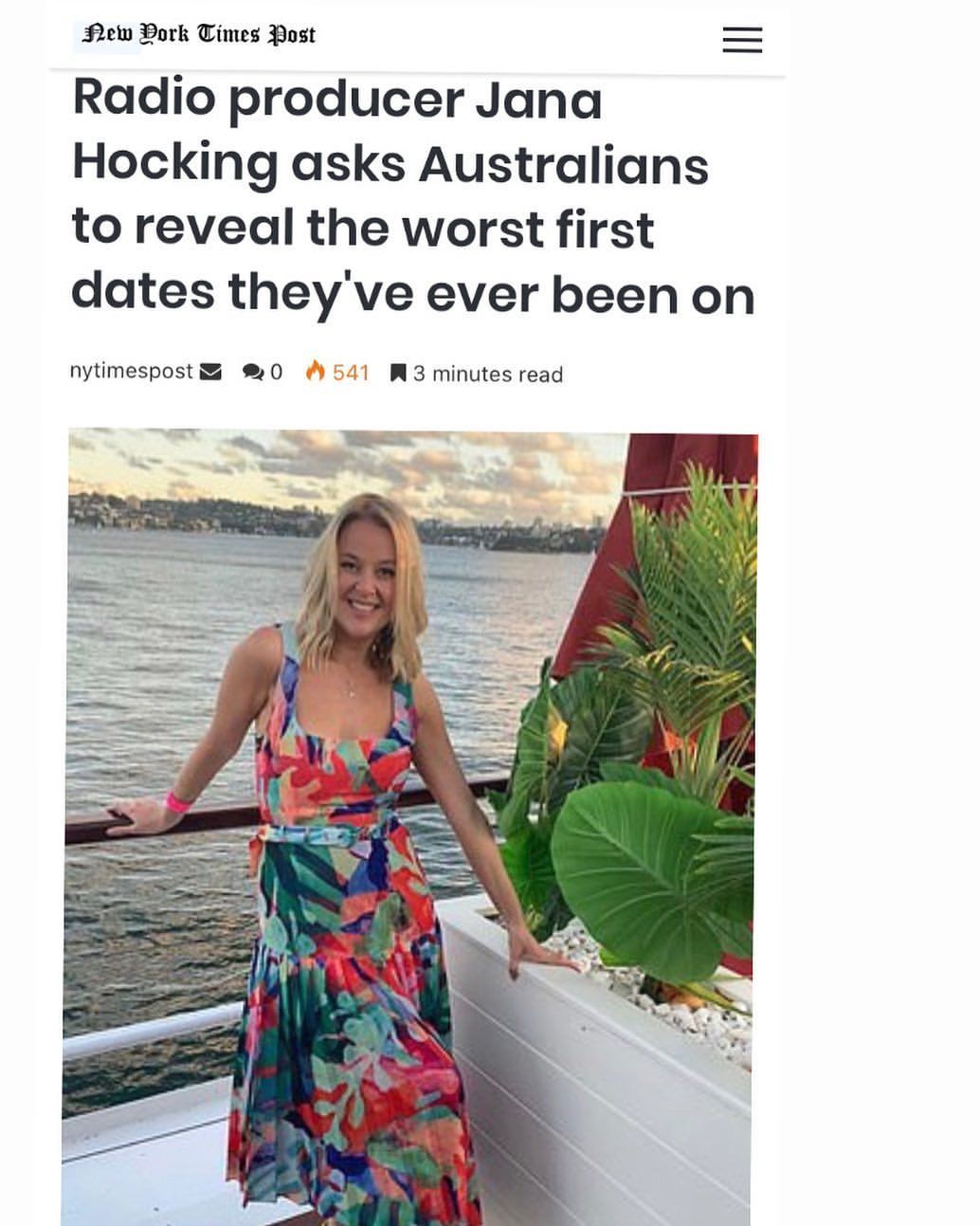The width and height of the screenshot is (980, 1226).
Task: Open the article photo of the woman in the floral dress
Action: [x=410, y=827]
